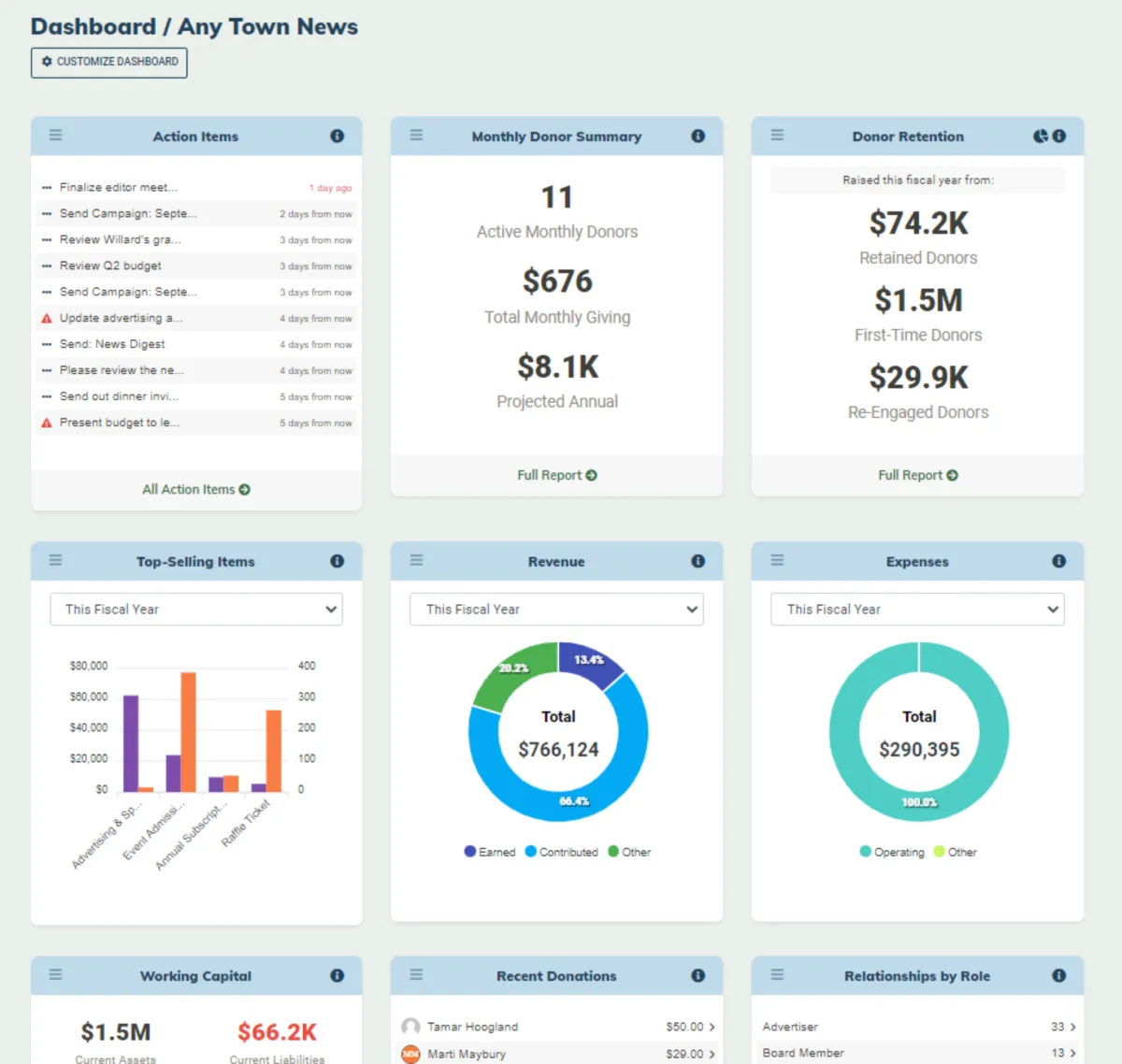
Task: Open Donor Retention Full Report
Action: pos(918,475)
